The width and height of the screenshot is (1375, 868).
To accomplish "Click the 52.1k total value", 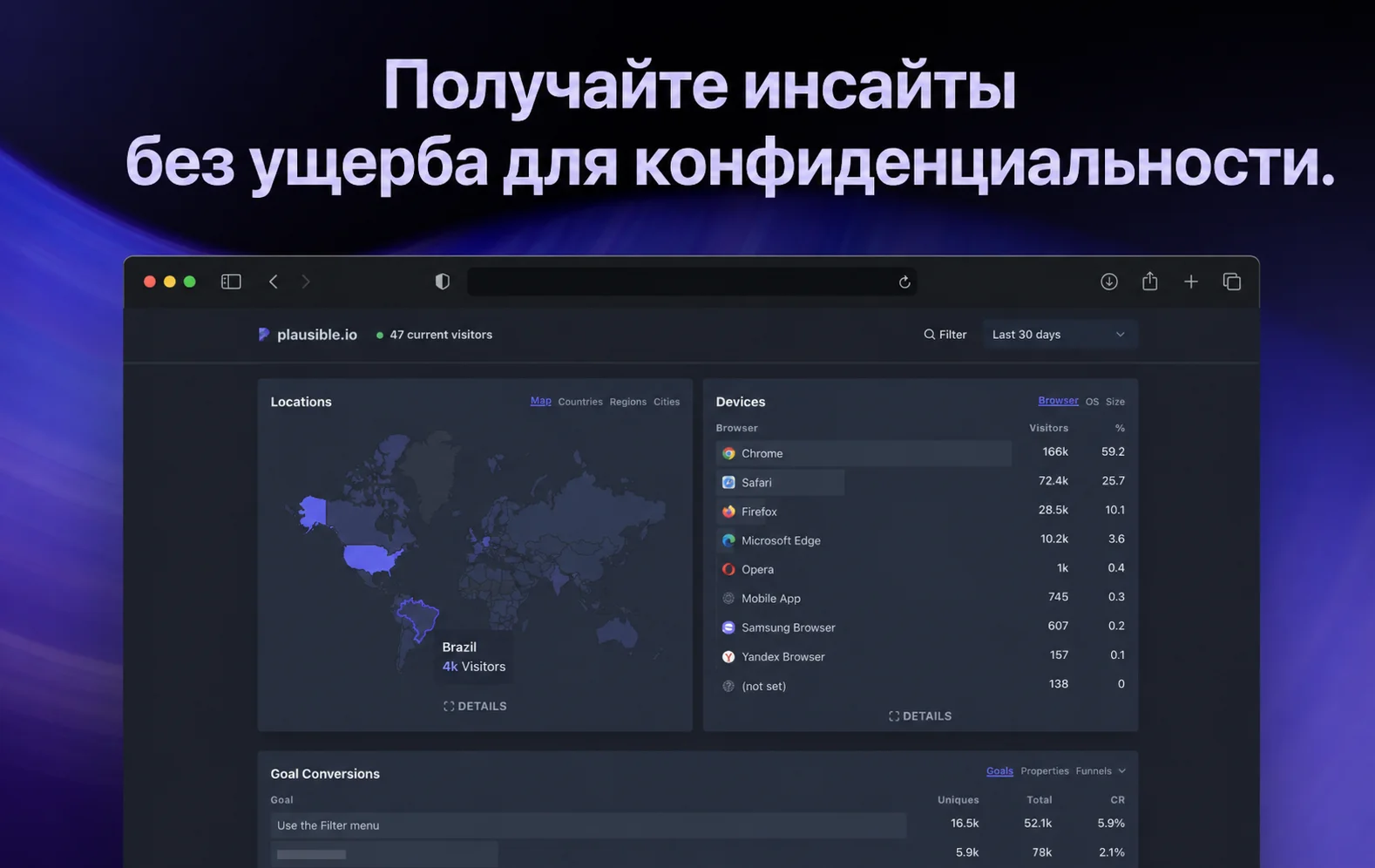I will [1038, 823].
